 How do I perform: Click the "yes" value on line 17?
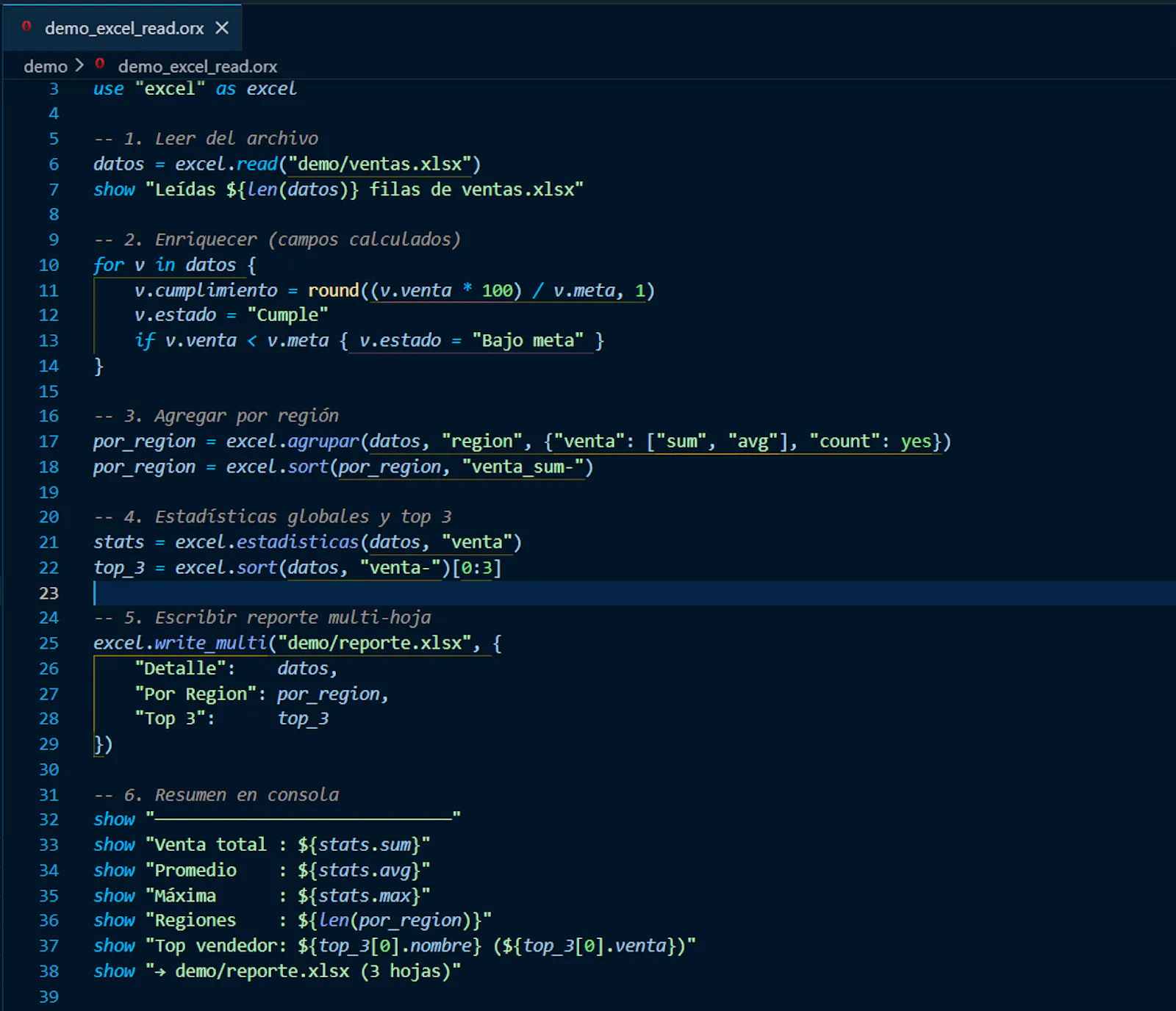pyautogui.click(x=916, y=442)
